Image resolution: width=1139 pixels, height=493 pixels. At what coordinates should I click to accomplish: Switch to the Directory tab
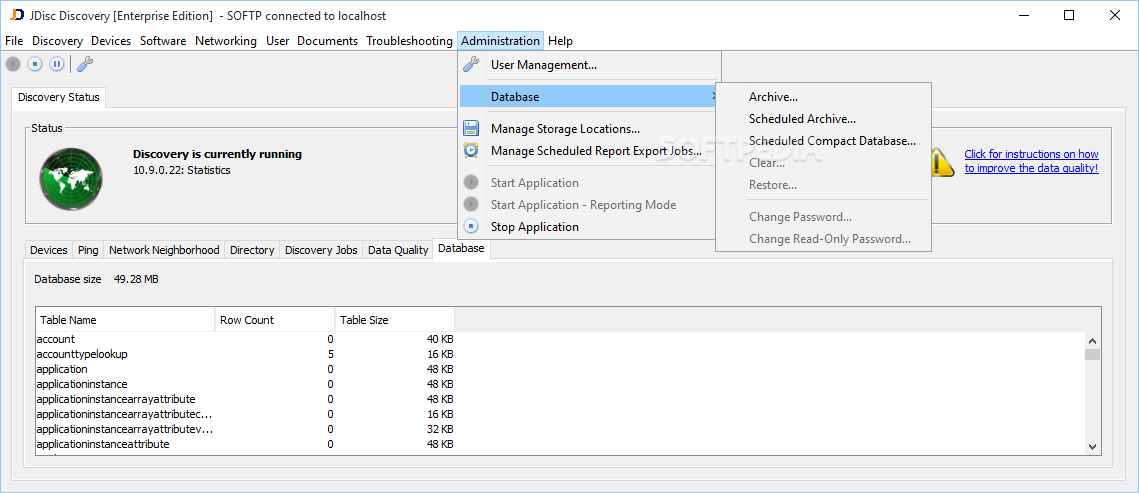click(252, 250)
